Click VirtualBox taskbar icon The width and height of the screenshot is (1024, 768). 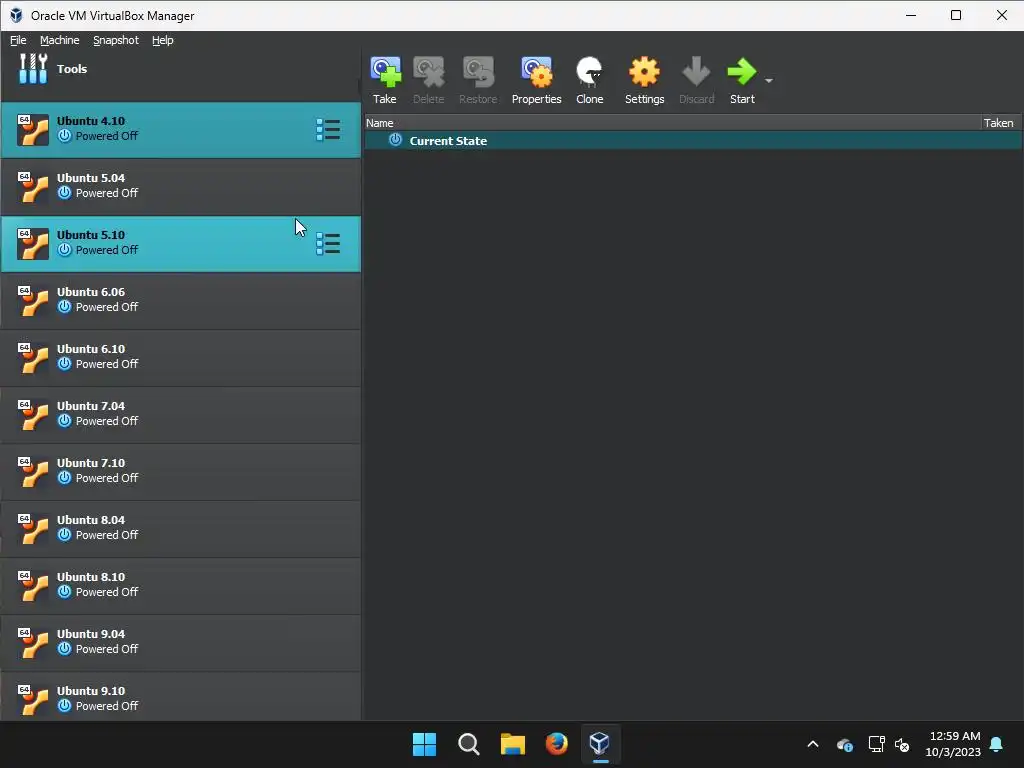[x=600, y=744]
